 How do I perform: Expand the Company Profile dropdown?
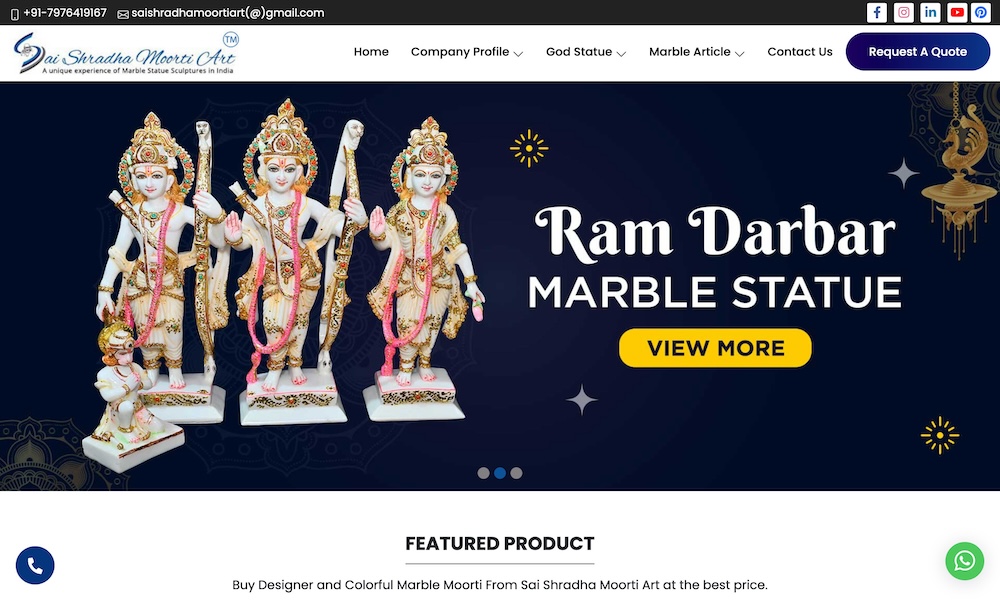467,52
